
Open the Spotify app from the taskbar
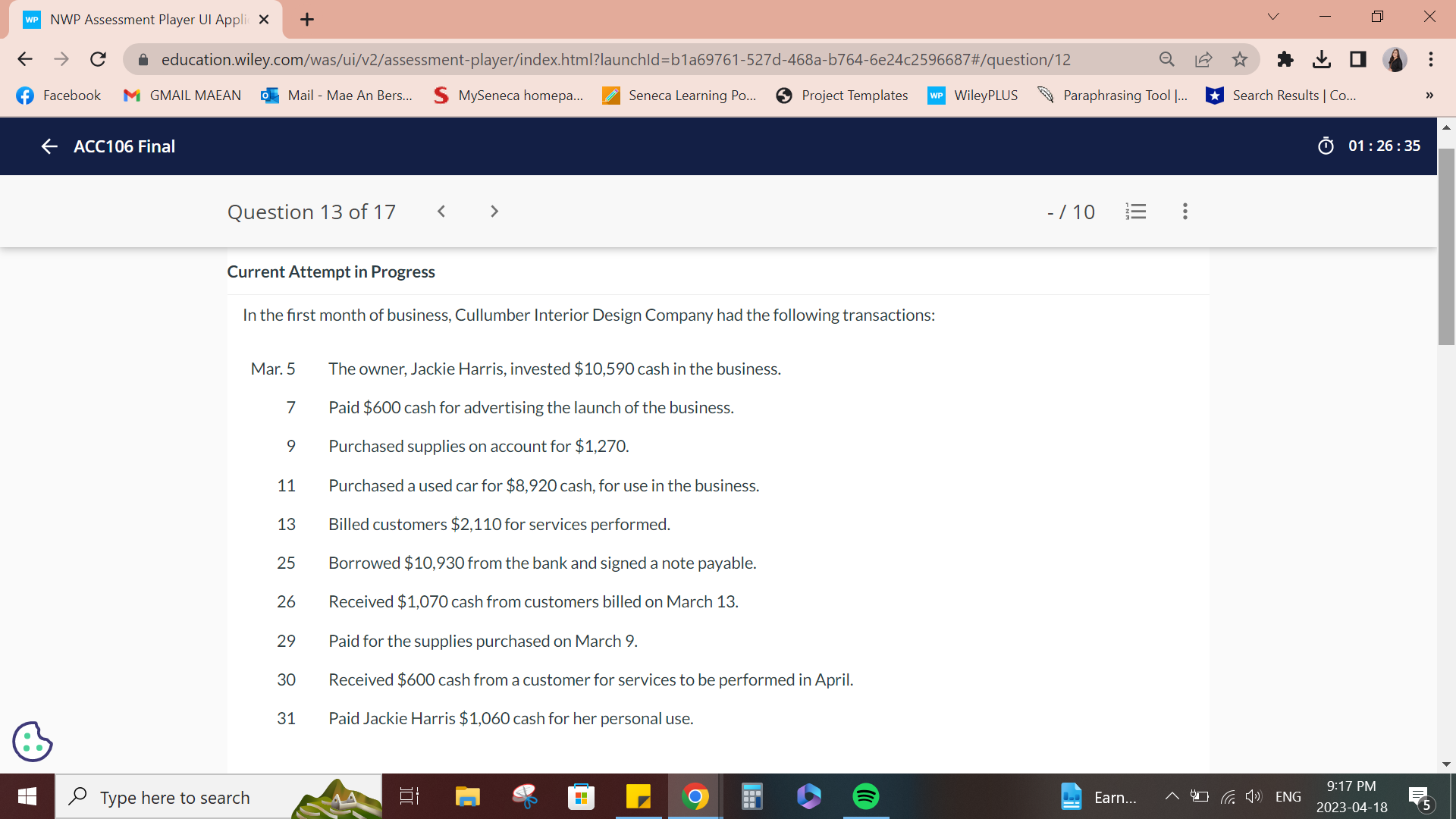pyautogui.click(x=865, y=796)
